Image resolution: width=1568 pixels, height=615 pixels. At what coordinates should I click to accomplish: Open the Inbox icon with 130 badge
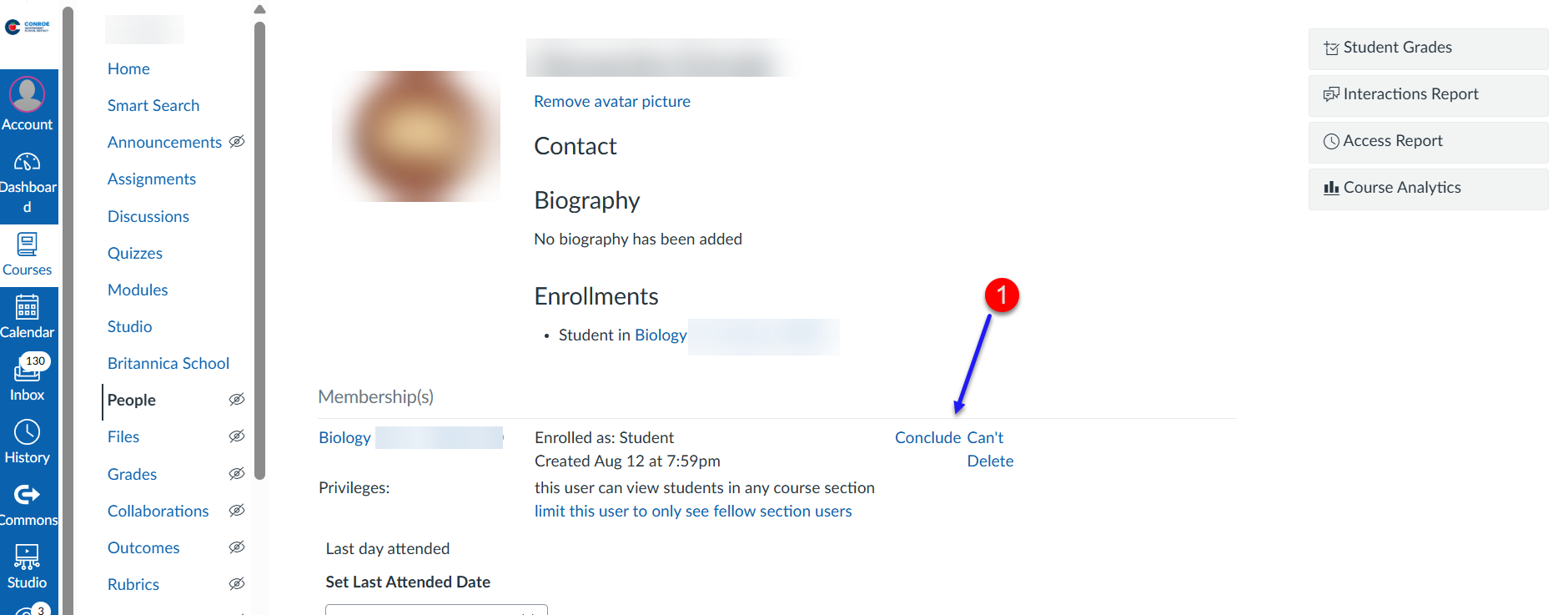[27, 370]
